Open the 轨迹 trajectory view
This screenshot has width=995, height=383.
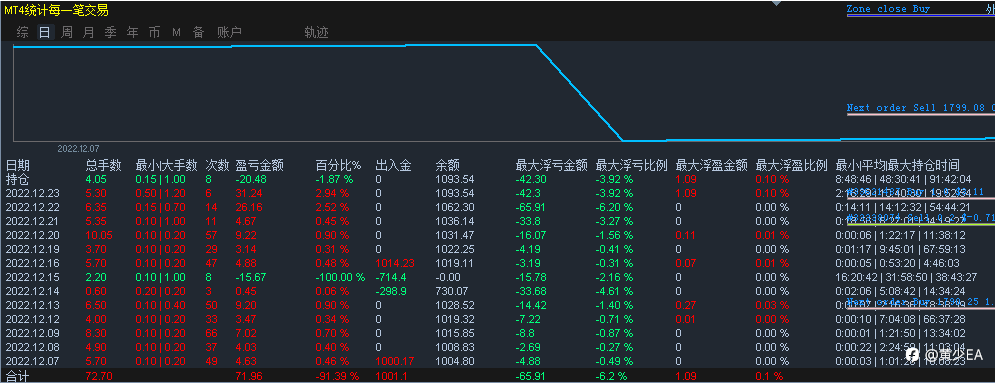pyautogui.click(x=317, y=32)
